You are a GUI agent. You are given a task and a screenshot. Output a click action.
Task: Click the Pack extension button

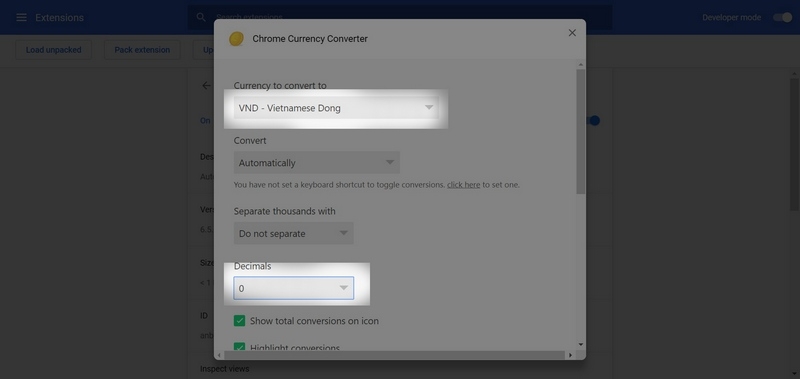[x=142, y=50]
